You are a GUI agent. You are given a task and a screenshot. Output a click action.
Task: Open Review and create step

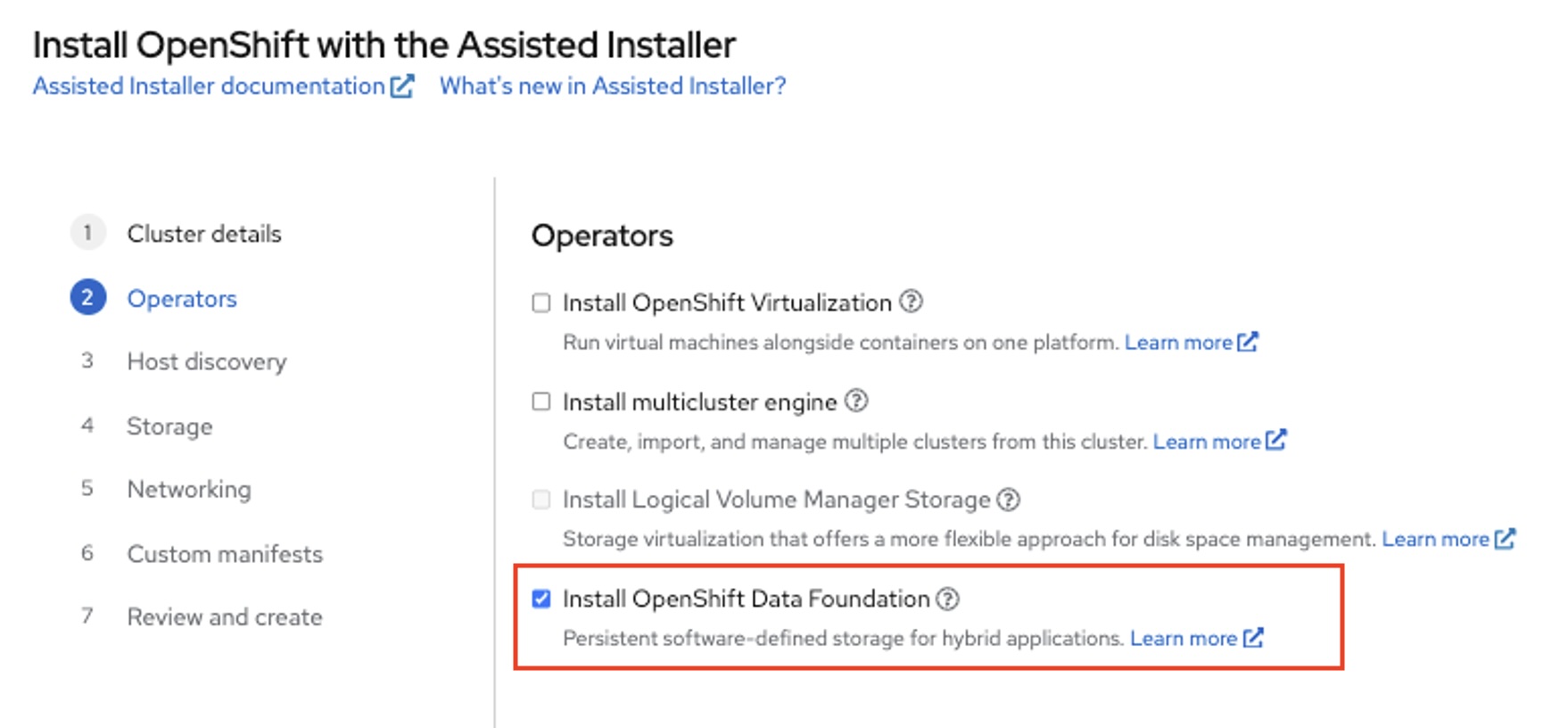click(225, 616)
